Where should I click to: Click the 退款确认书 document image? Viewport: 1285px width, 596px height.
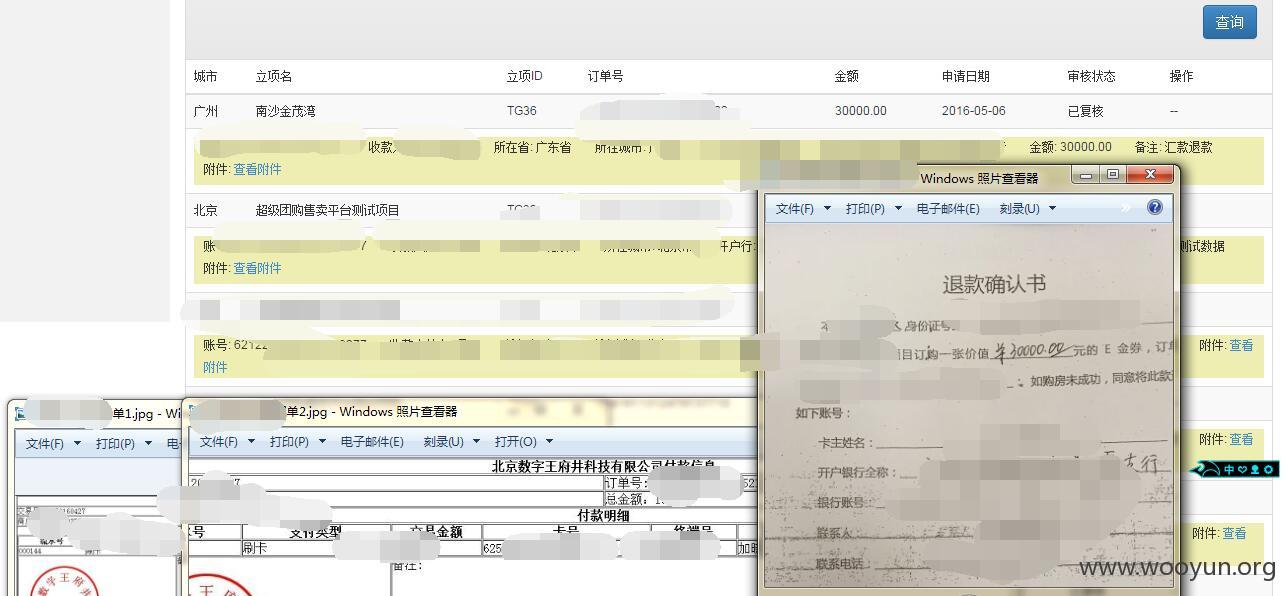(x=968, y=406)
